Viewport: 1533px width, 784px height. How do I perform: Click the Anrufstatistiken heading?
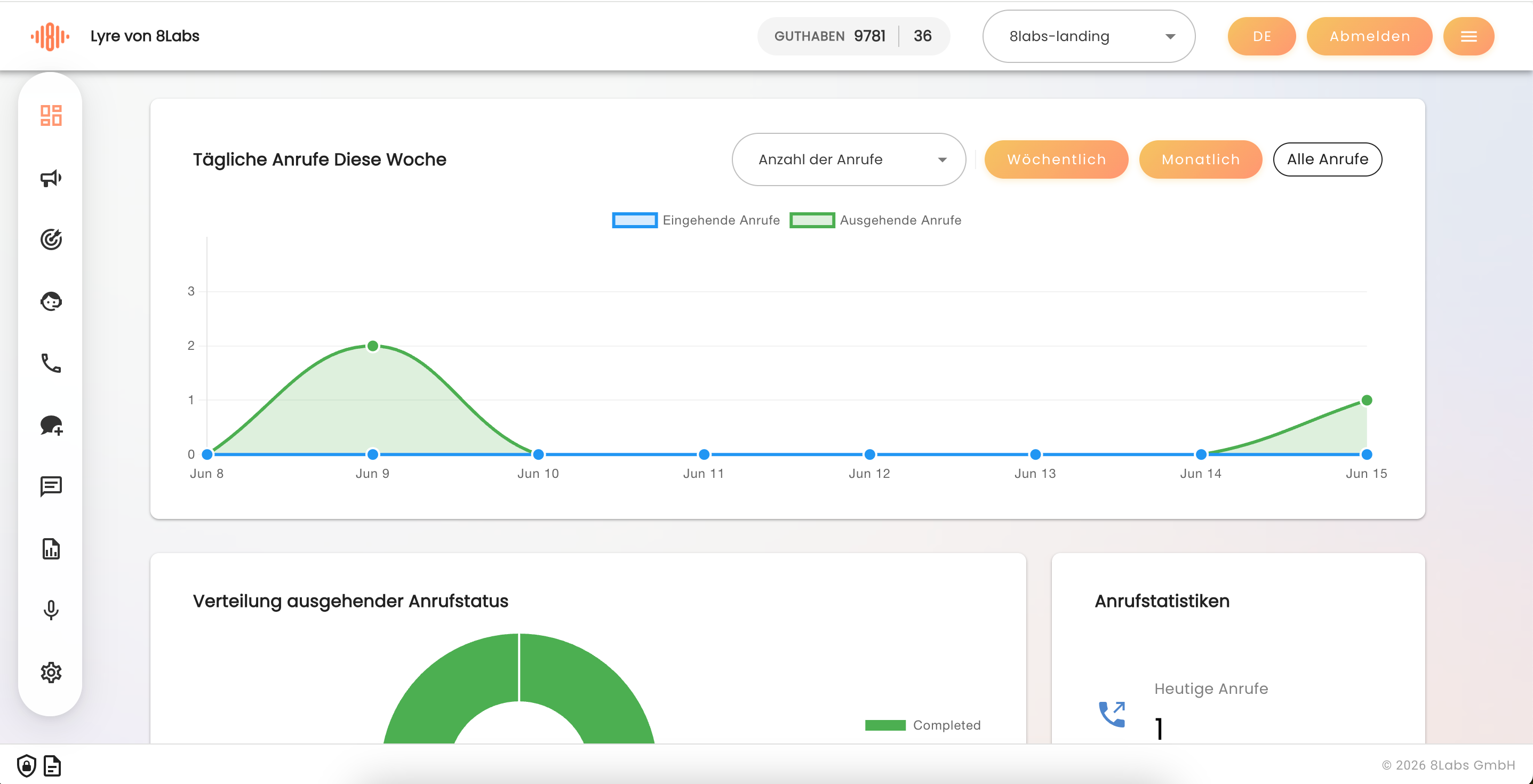click(1162, 601)
